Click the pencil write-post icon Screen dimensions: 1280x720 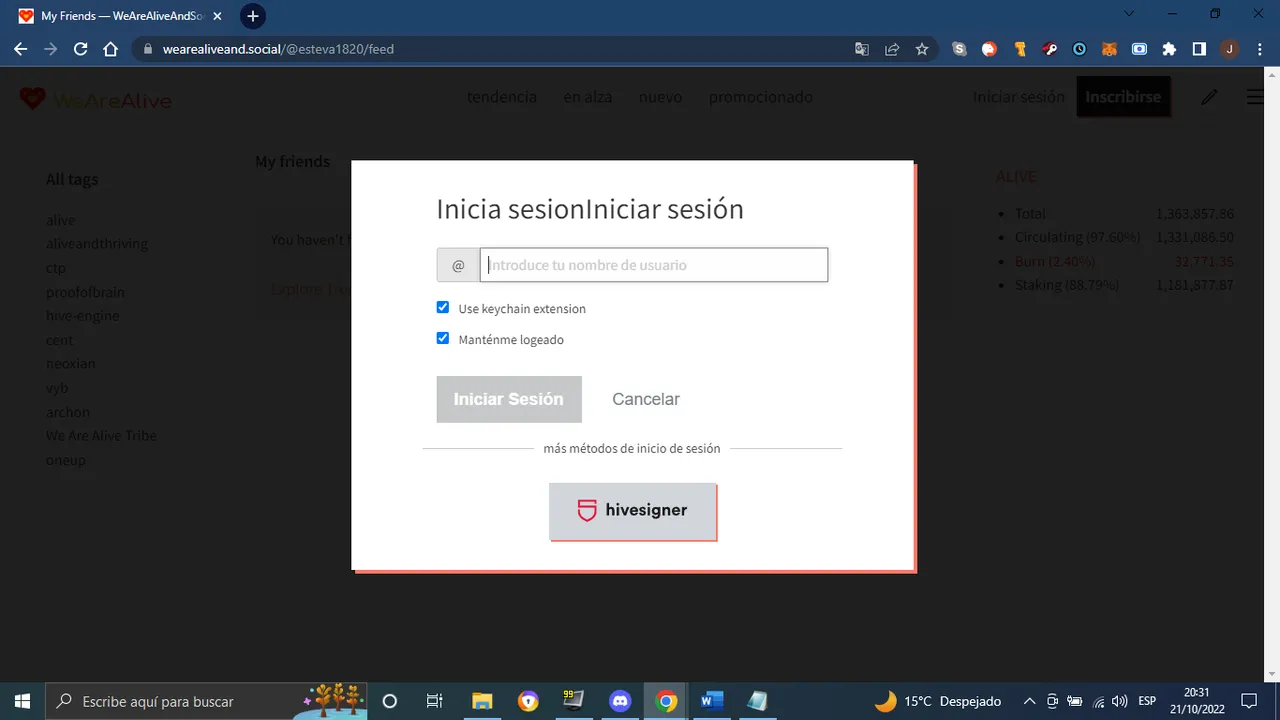1209,97
